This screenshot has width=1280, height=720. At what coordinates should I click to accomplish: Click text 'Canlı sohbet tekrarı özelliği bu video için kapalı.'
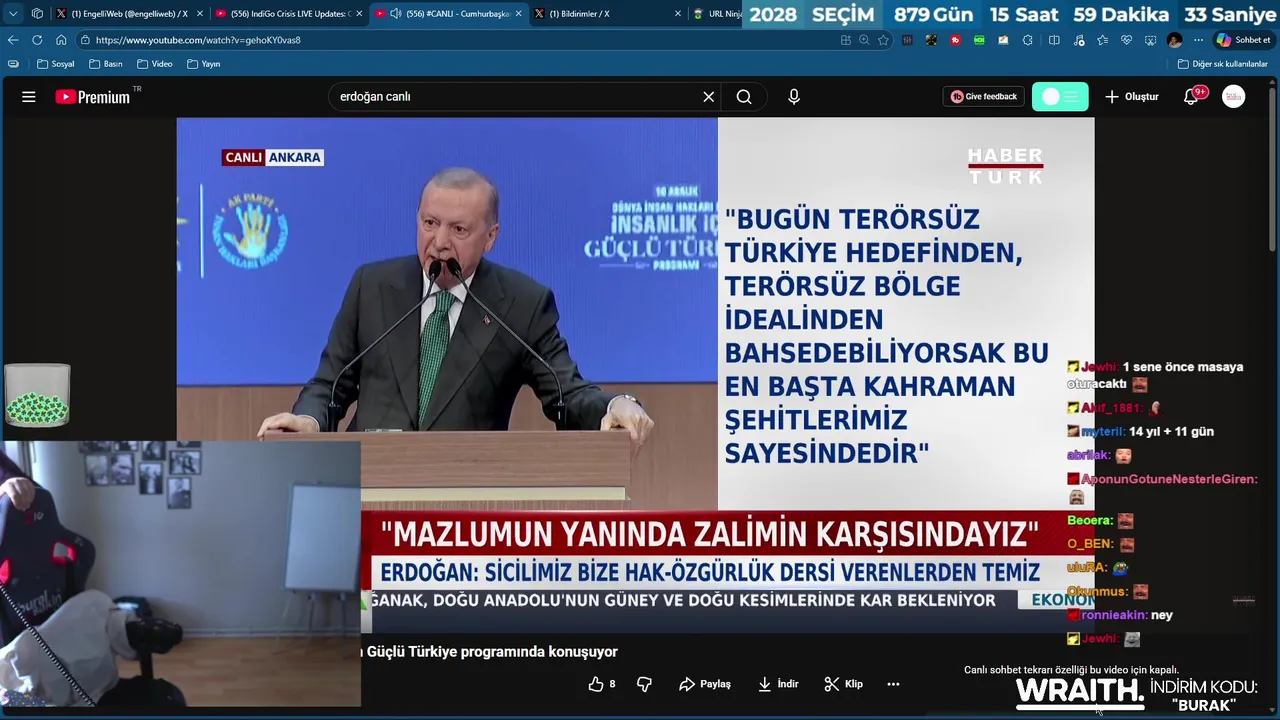click(1071, 670)
